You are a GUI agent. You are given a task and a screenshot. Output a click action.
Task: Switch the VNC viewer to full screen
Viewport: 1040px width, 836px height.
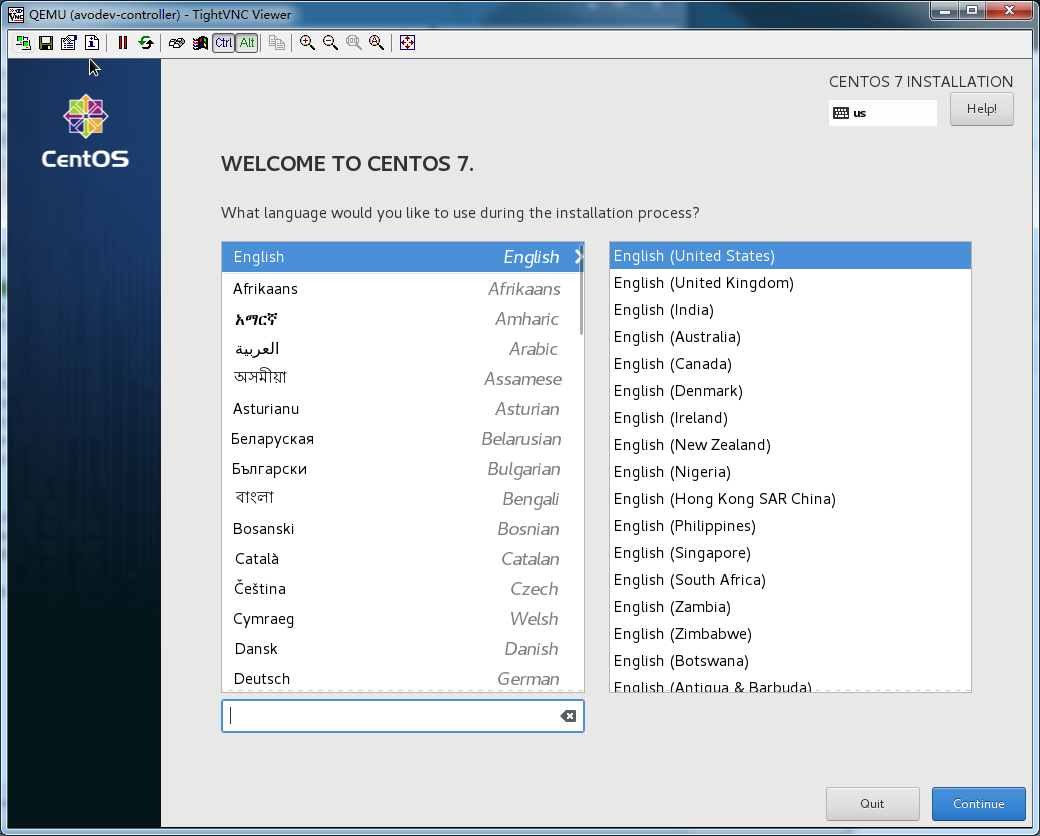click(407, 42)
